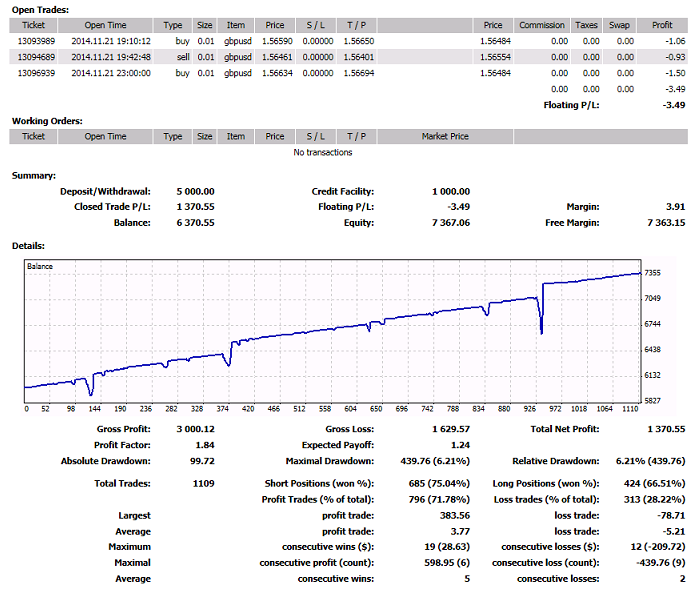697x593 pixels.
Task: Select open trade ticket 13093989
Action: click(36, 41)
